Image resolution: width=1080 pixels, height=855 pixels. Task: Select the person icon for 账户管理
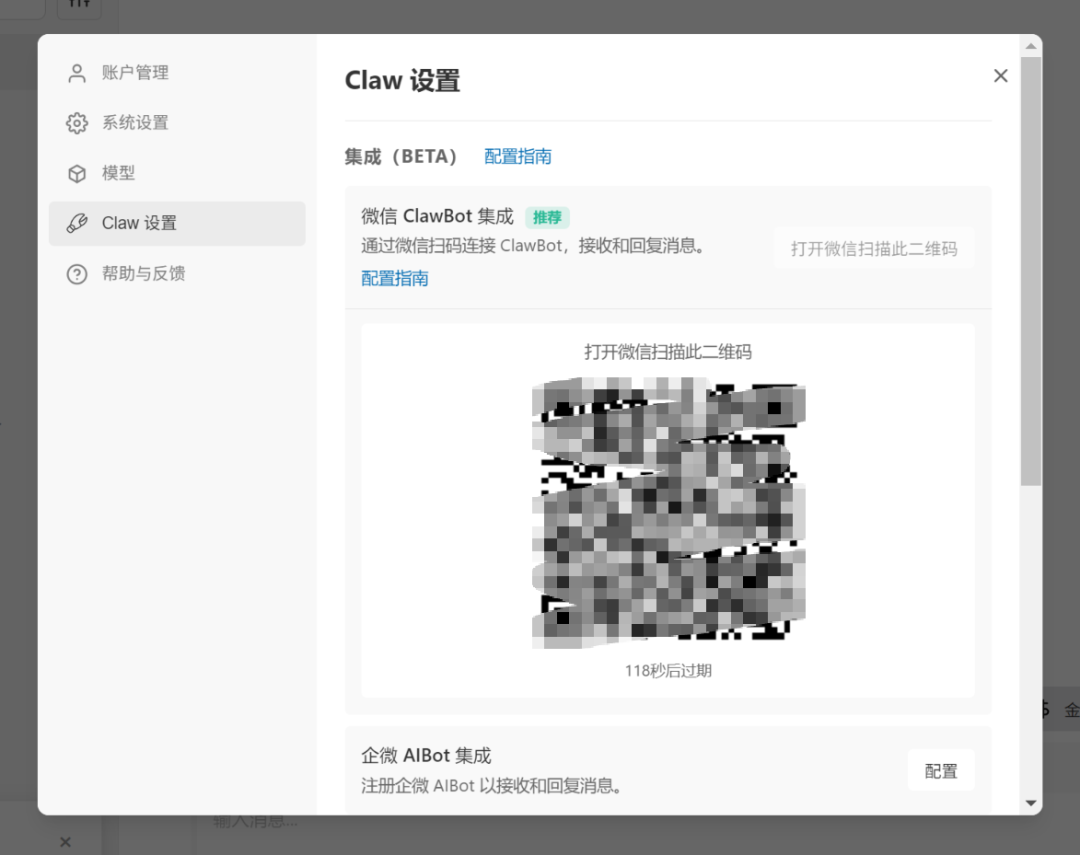coord(77,72)
